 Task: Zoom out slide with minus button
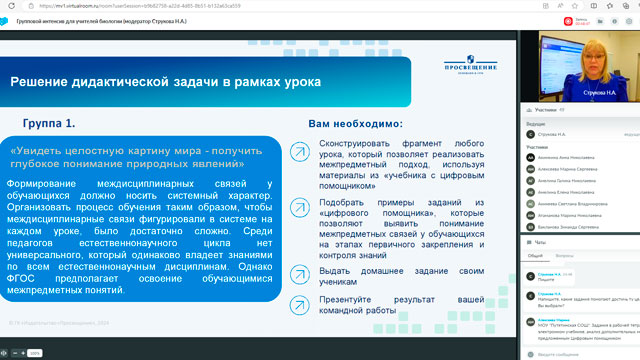pos(15,353)
